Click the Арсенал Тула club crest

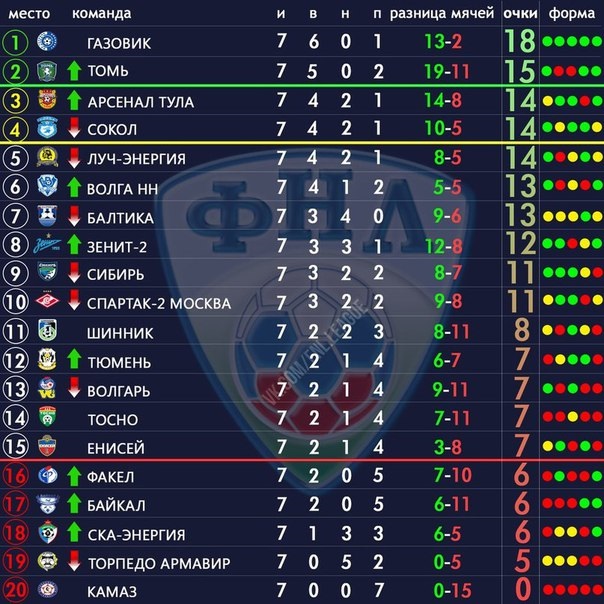[47, 99]
